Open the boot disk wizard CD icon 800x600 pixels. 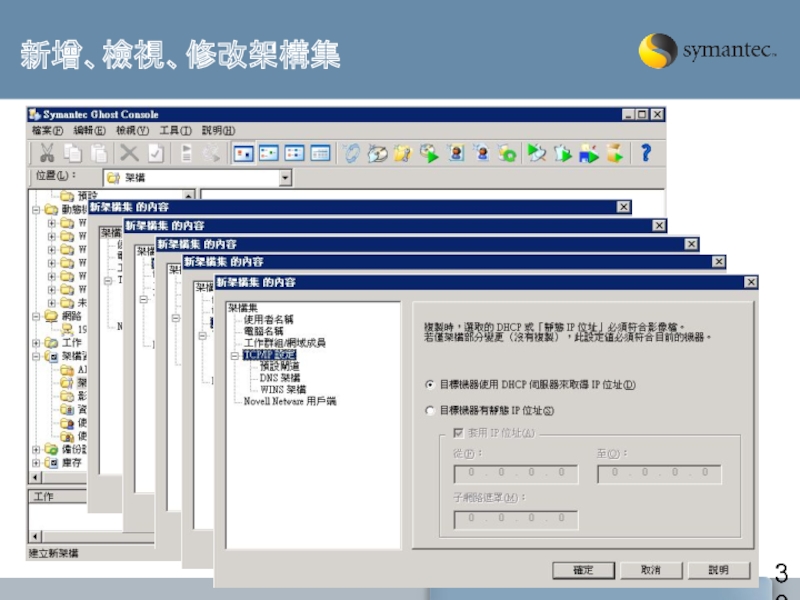pos(377,153)
